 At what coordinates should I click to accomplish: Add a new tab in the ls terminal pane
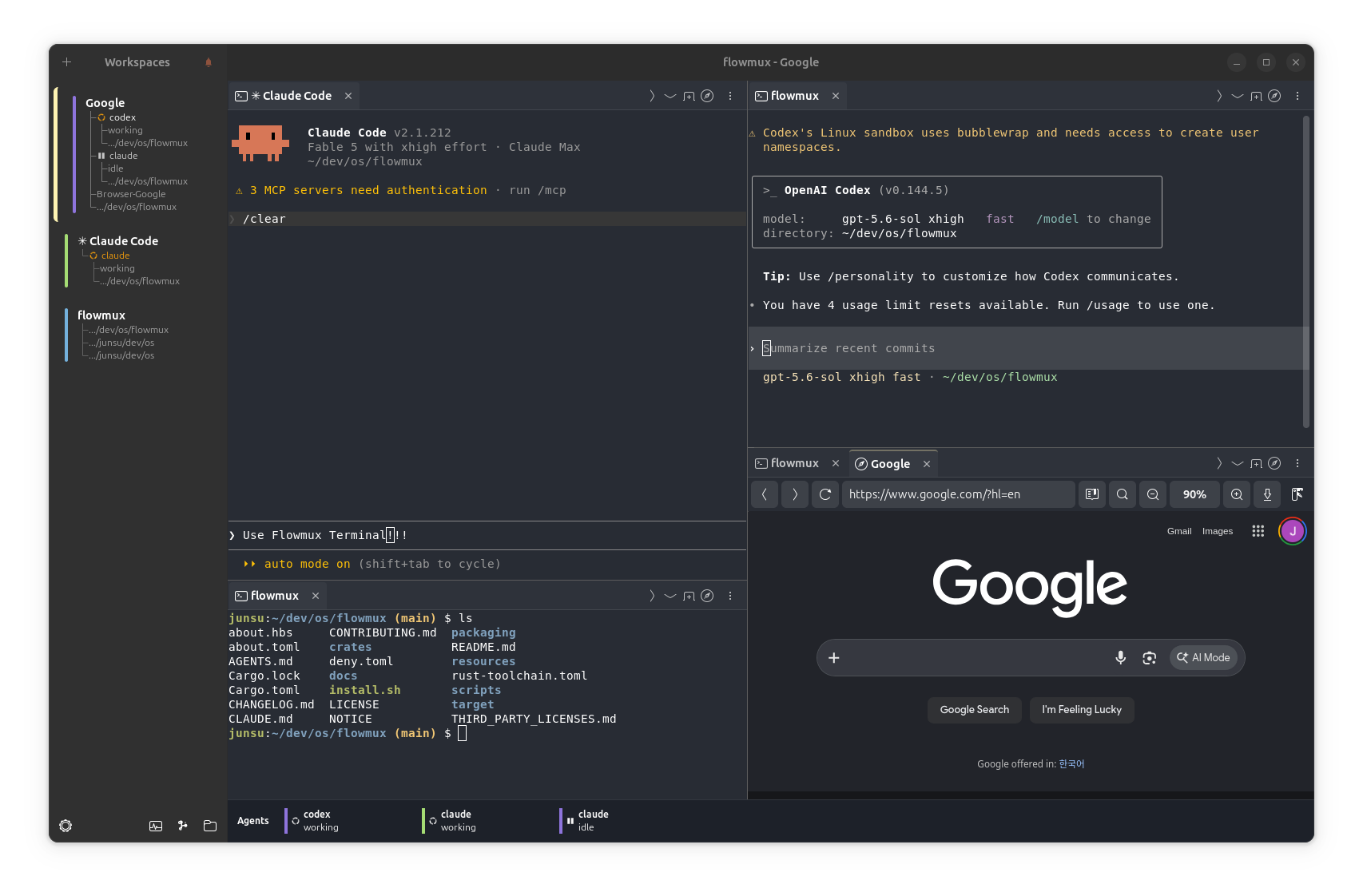point(689,596)
